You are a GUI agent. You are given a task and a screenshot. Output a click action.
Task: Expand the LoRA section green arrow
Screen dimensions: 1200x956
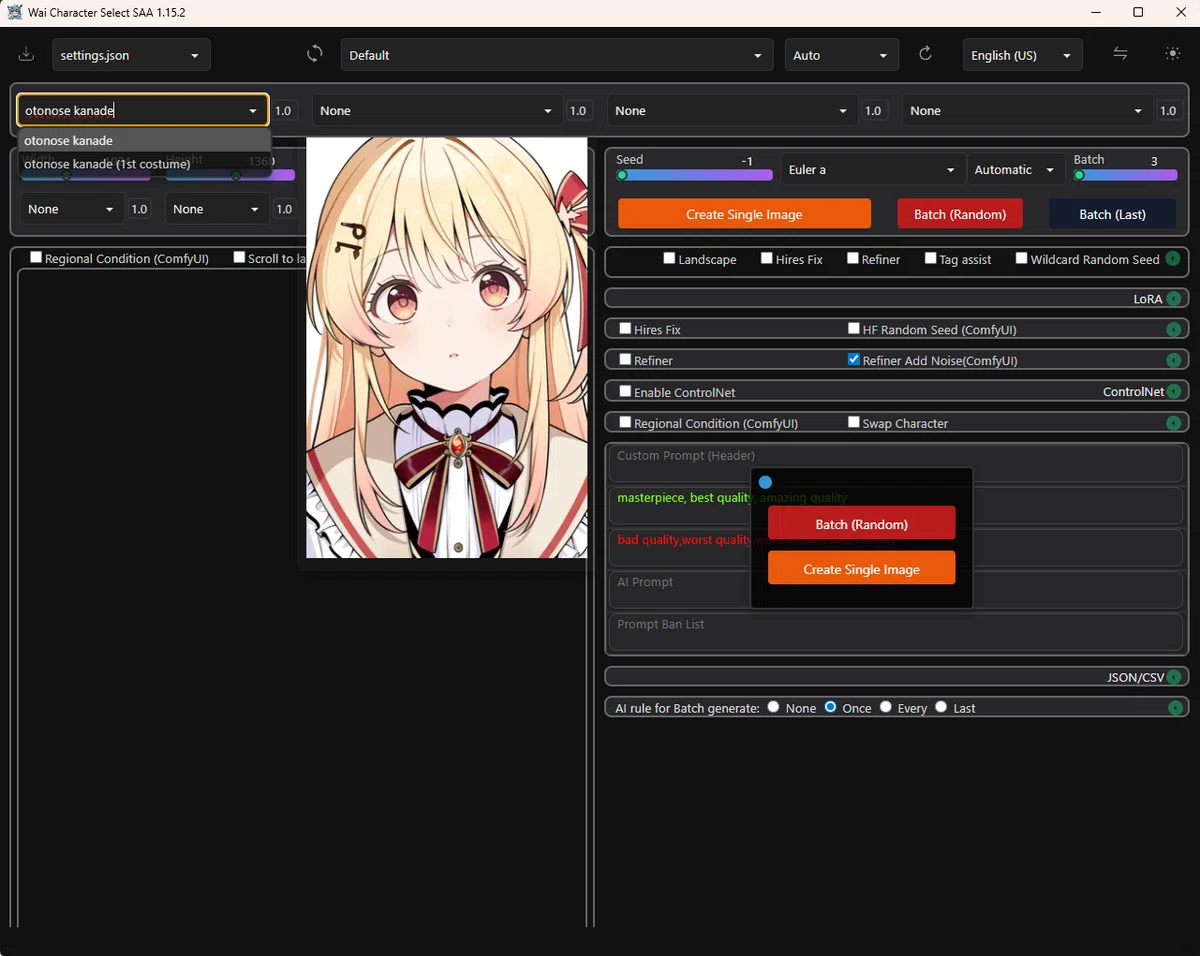click(1174, 299)
